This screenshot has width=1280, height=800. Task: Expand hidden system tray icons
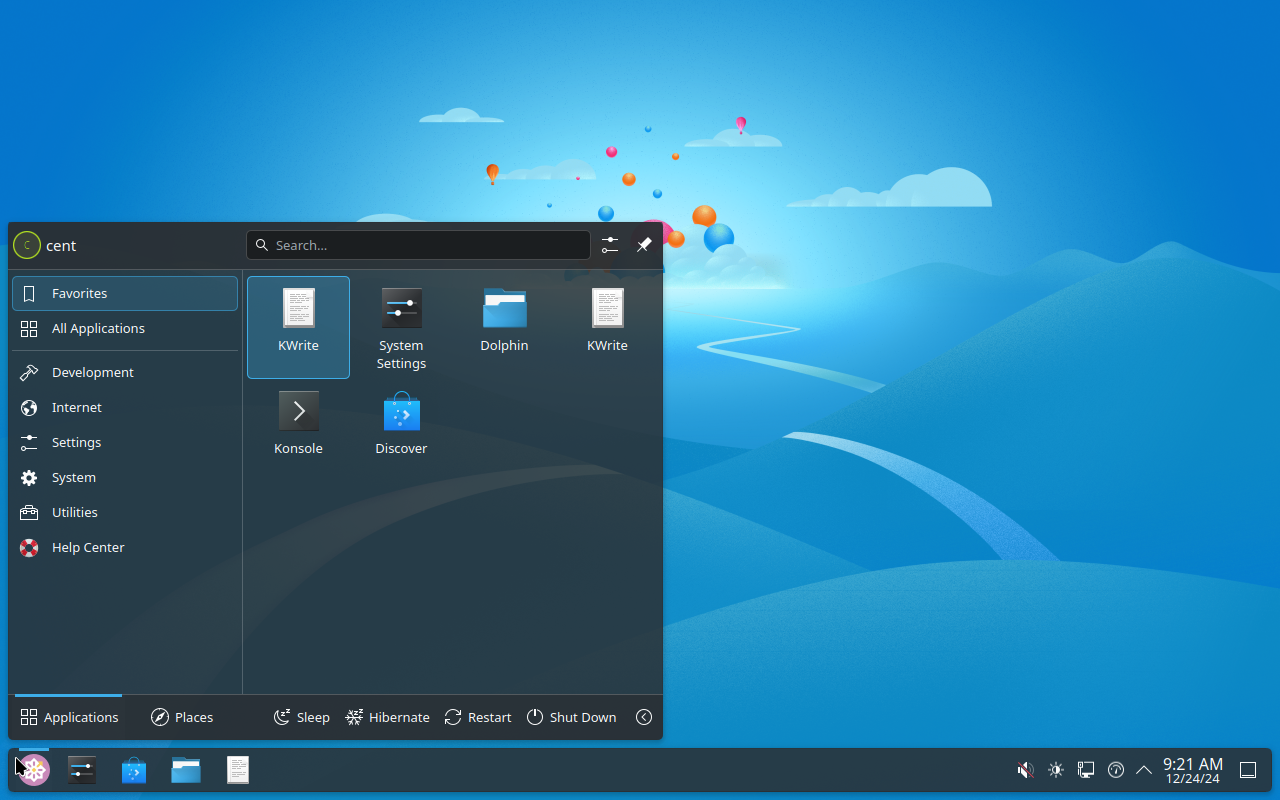tap(1144, 769)
